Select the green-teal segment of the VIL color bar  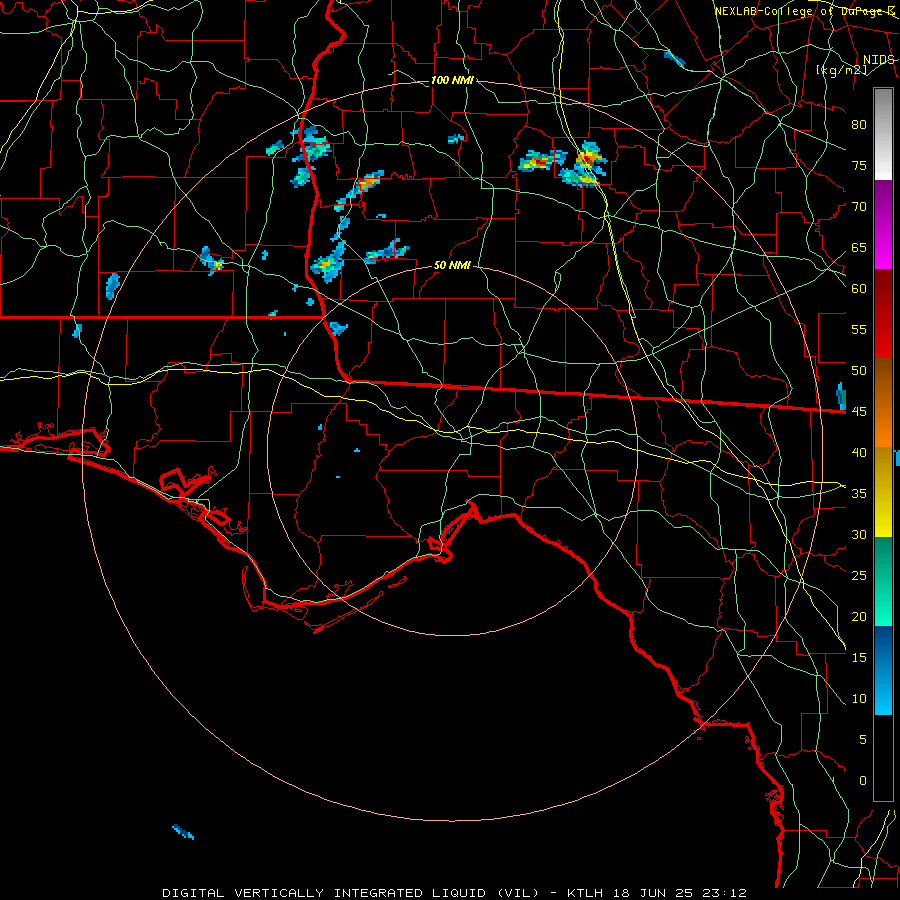(x=883, y=581)
